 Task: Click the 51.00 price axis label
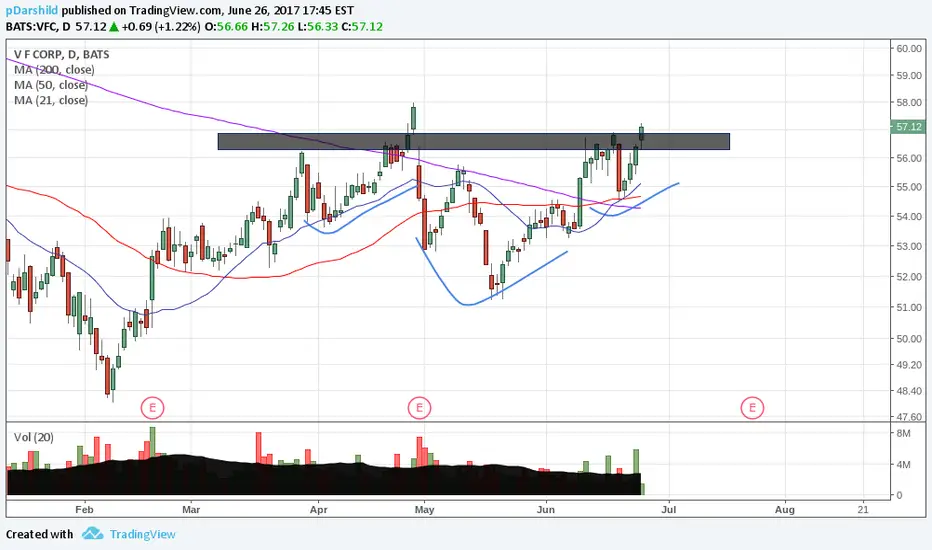coord(909,307)
